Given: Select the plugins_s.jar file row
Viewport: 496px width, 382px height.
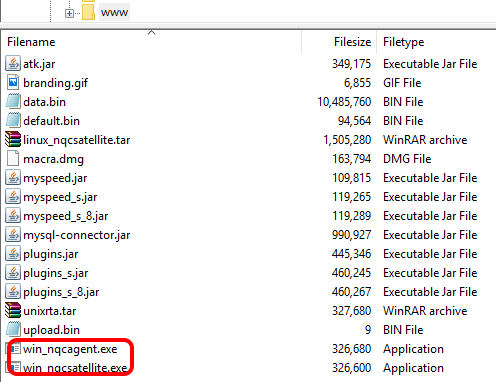Looking at the screenshot, I should coord(248,273).
